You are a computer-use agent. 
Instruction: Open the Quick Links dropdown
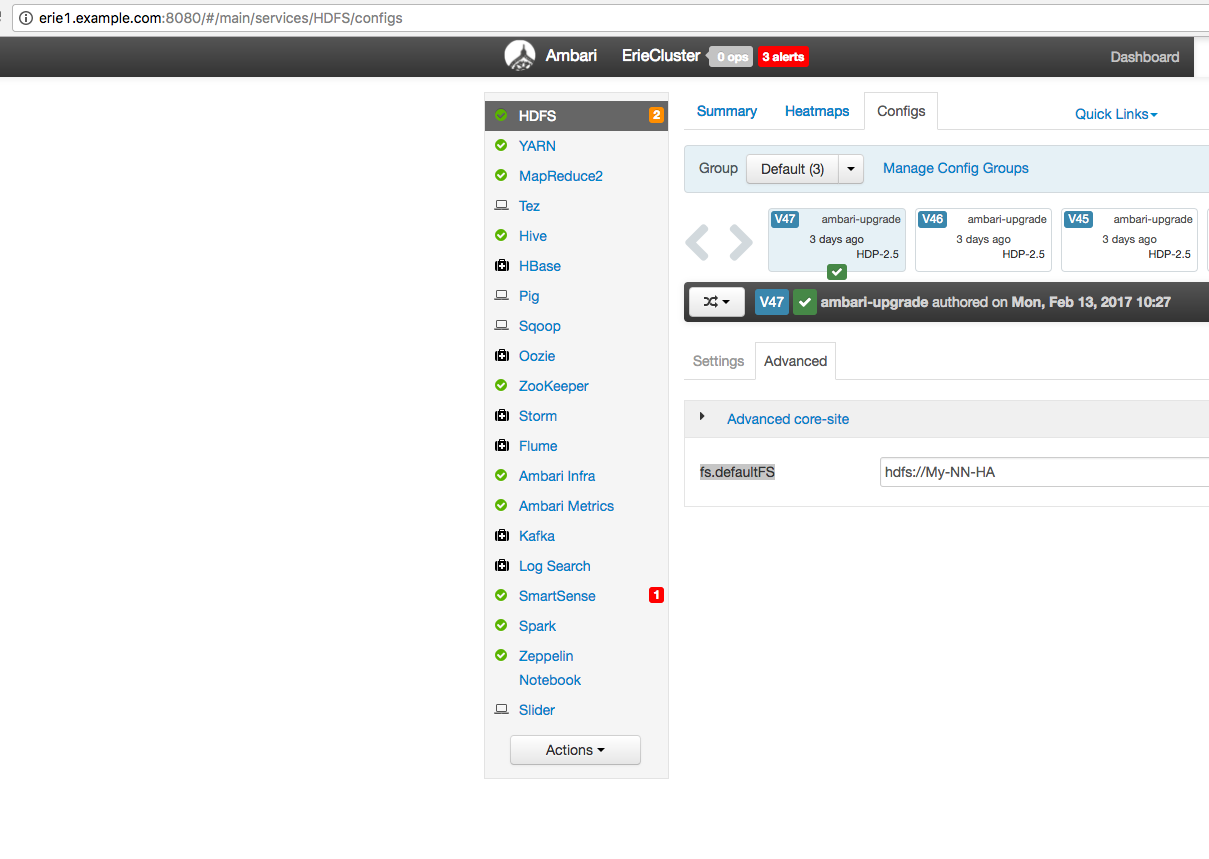[1115, 114]
